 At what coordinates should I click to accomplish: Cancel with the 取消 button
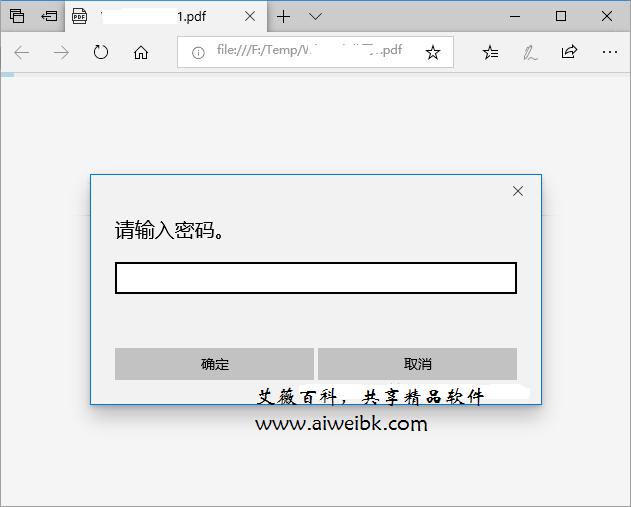(418, 364)
